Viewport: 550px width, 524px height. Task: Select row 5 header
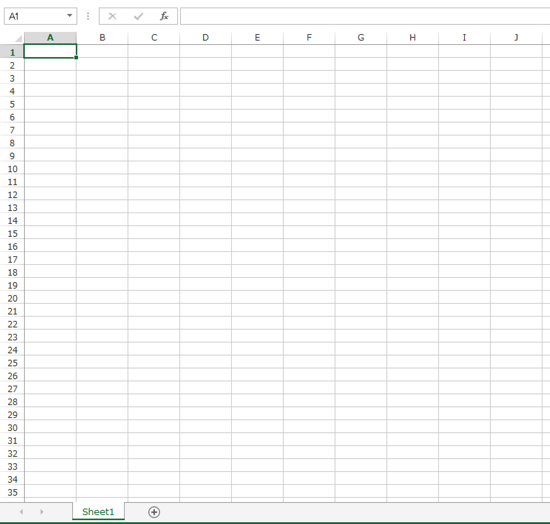pos(12,104)
